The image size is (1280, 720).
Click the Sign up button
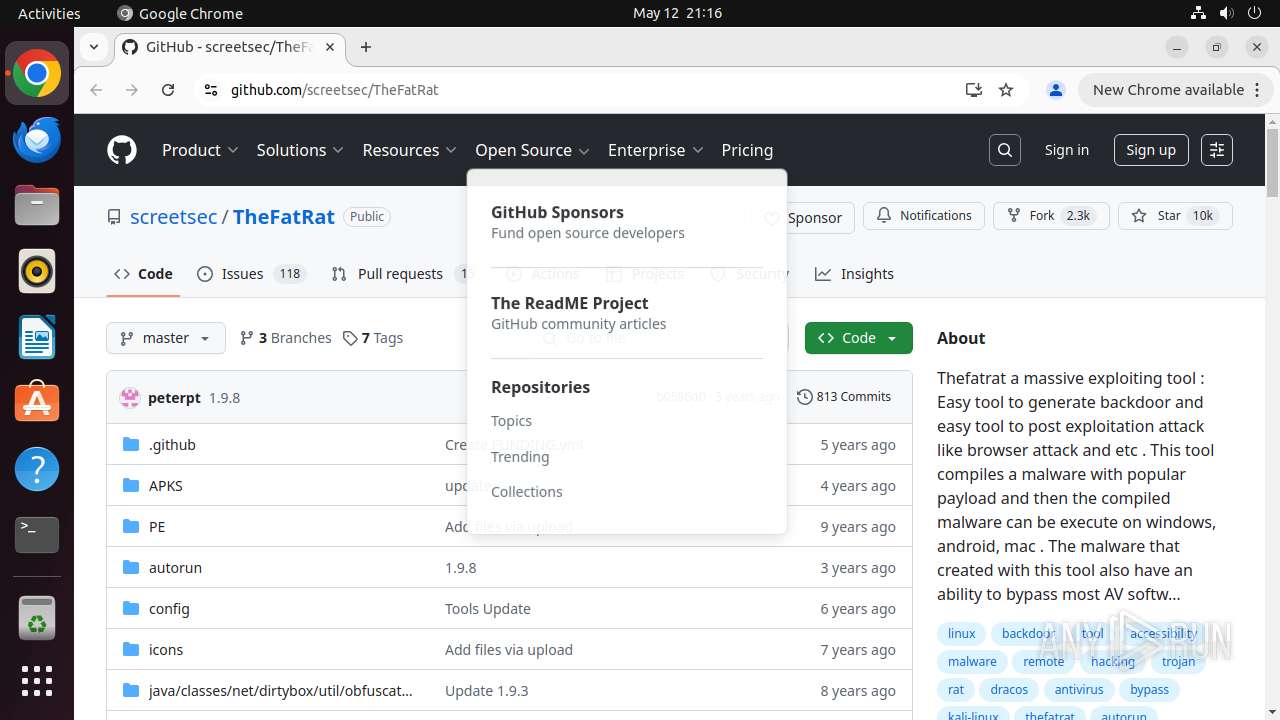coord(1151,150)
